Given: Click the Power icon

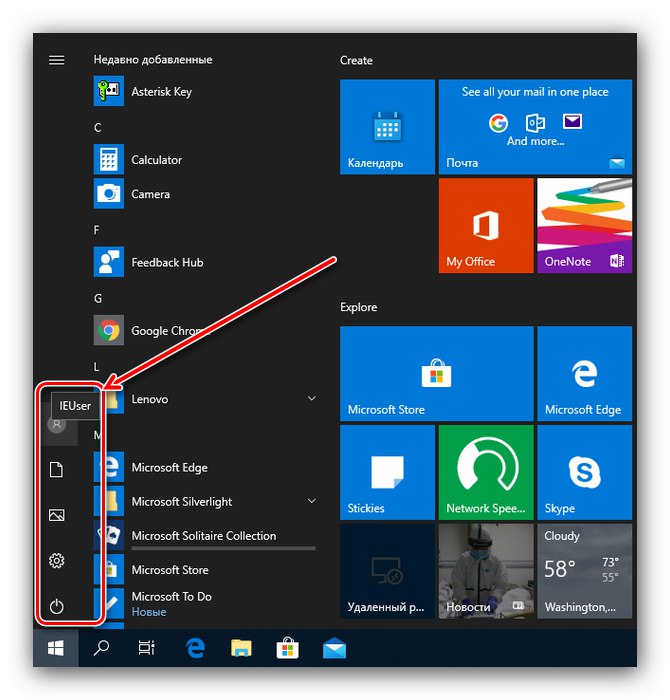Looking at the screenshot, I should (56, 606).
